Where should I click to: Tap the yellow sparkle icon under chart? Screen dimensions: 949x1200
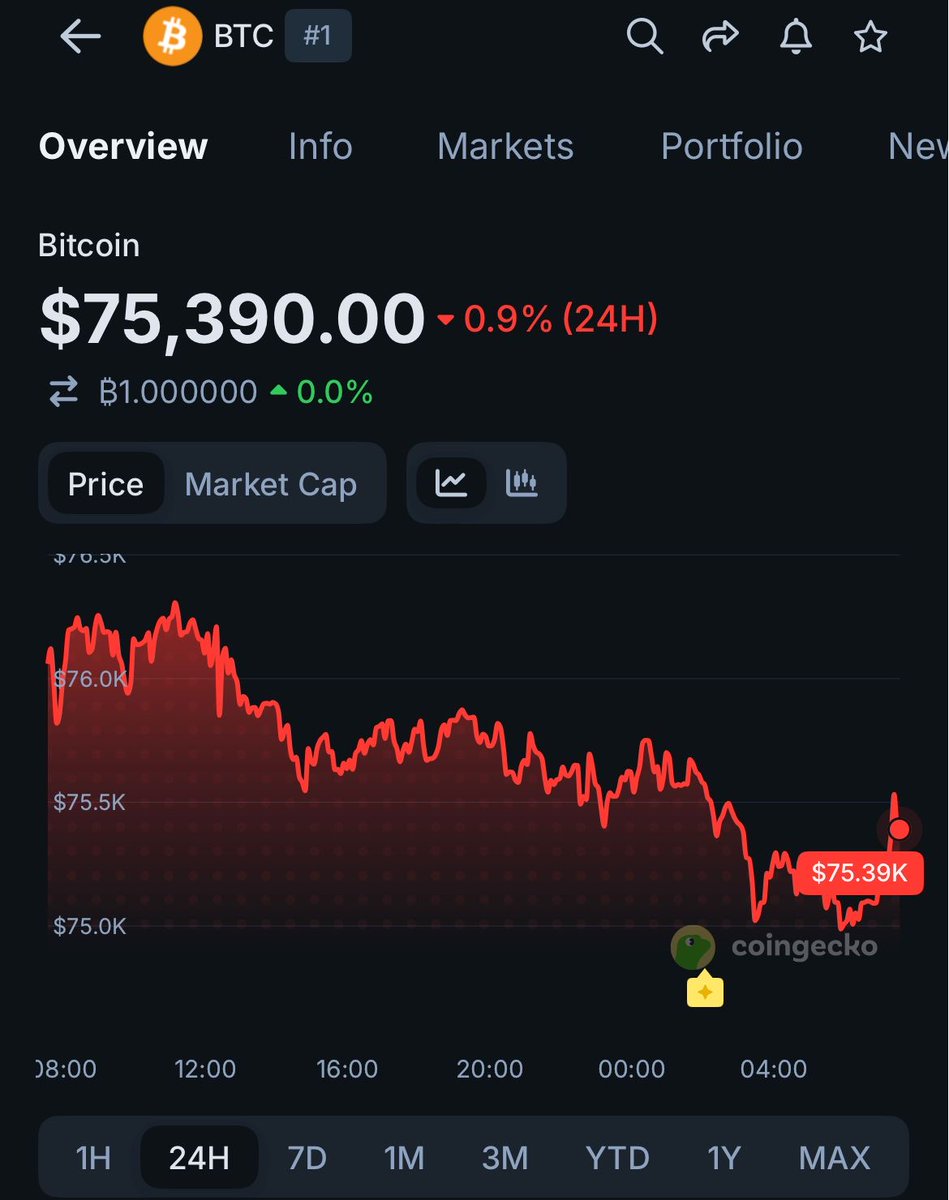coord(705,991)
